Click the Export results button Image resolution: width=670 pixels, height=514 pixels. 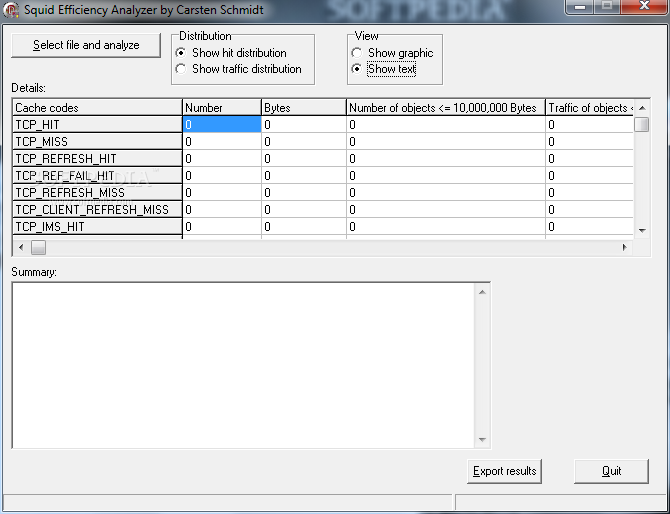(x=504, y=471)
